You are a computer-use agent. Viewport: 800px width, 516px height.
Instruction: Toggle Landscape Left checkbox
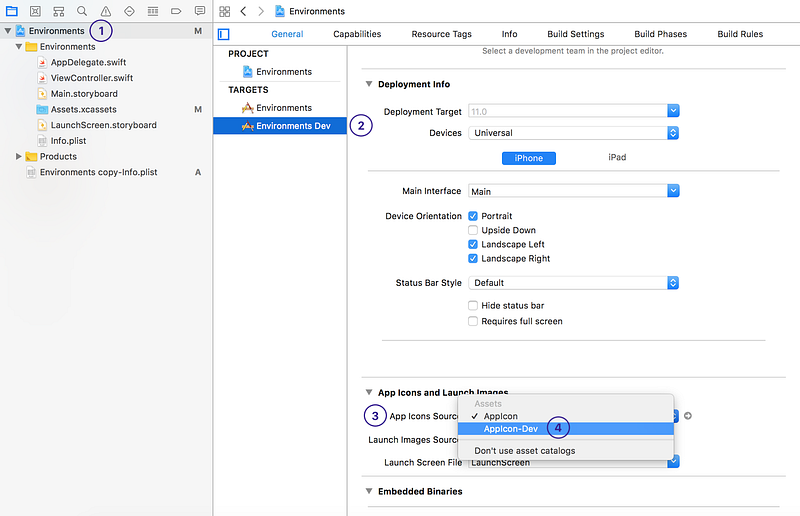click(473, 244)
